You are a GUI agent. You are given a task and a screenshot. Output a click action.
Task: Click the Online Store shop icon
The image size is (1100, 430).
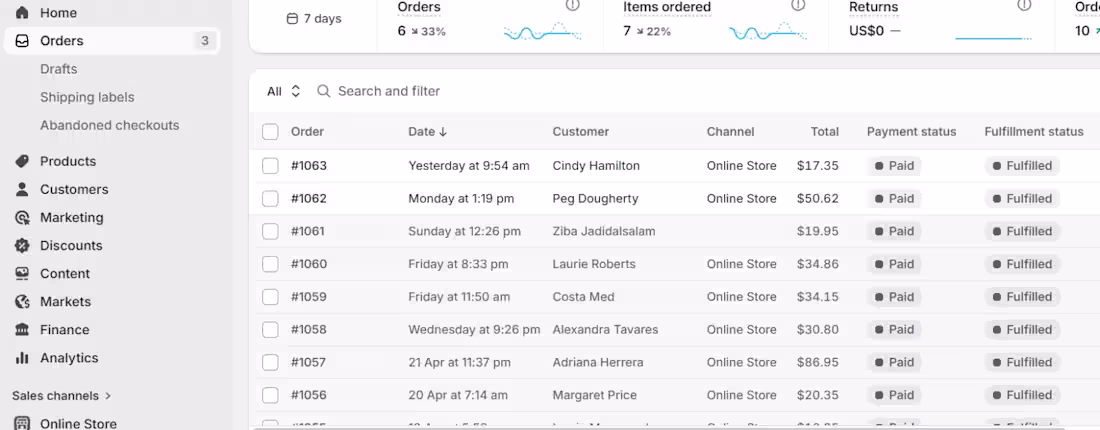point(22,424)
